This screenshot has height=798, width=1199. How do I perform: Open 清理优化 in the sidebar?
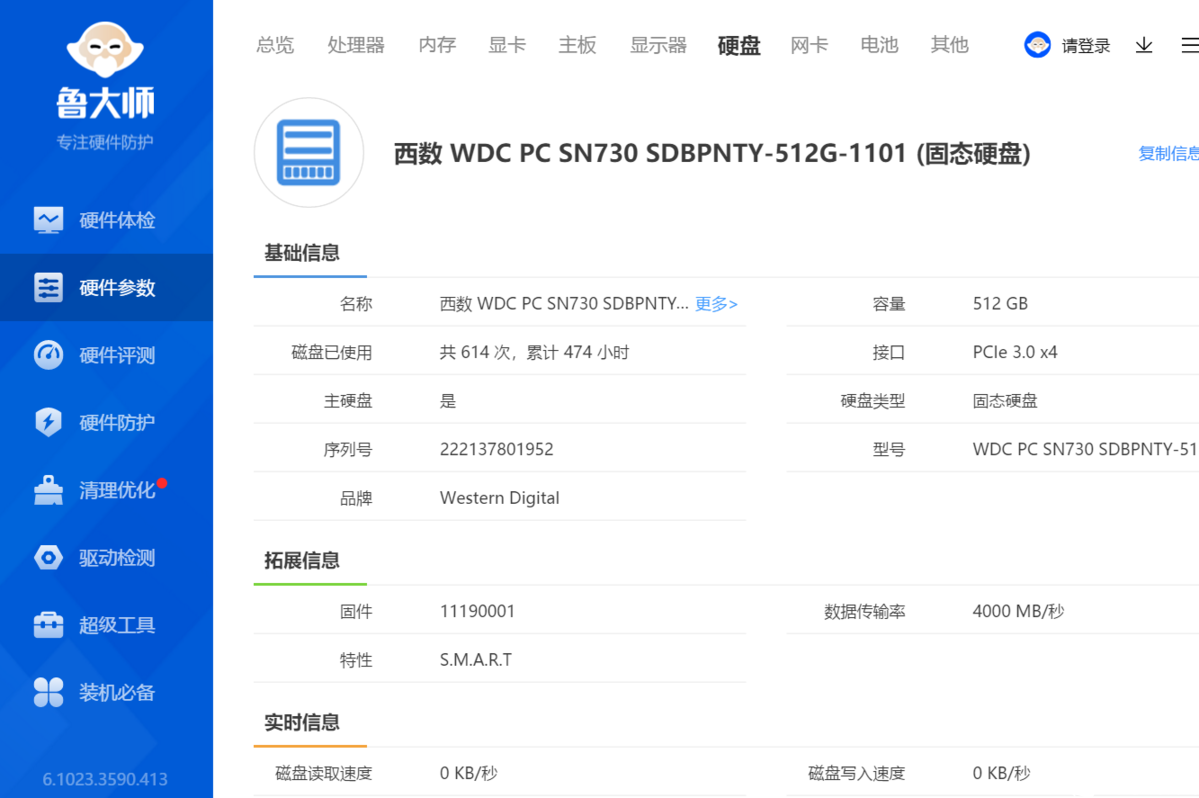click(106, 489)
